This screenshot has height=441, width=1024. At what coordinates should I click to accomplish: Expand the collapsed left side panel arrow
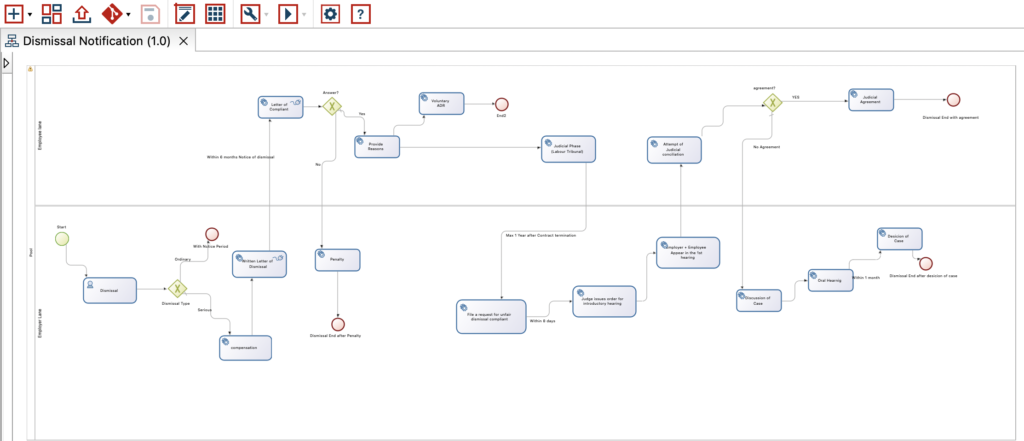(x=6, y=63)
